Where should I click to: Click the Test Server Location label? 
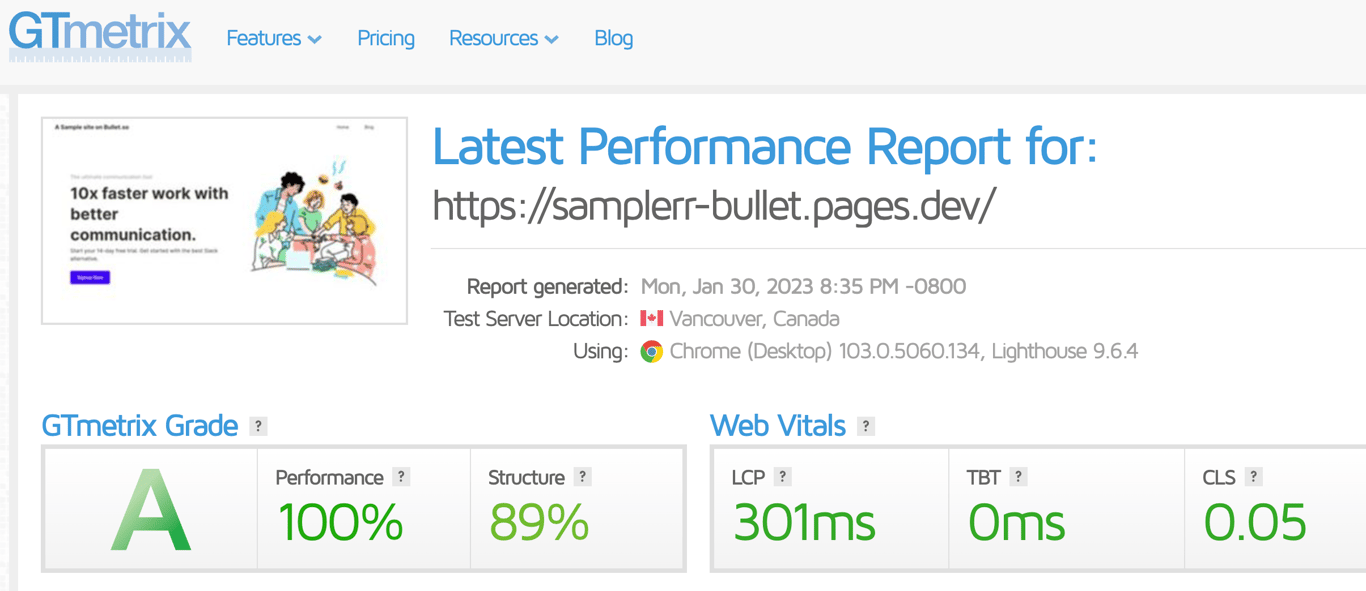[x=536, y=319]
